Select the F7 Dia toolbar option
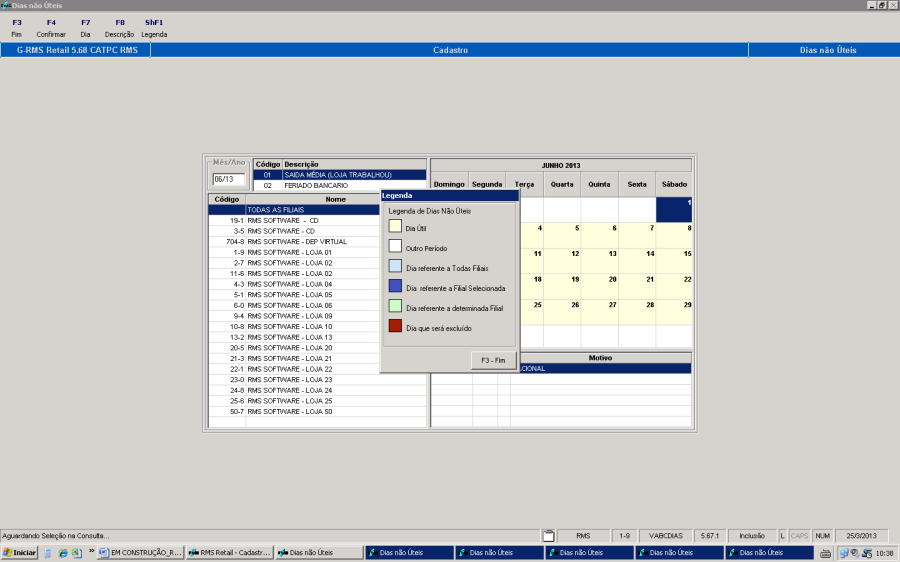 click(86, 28)
